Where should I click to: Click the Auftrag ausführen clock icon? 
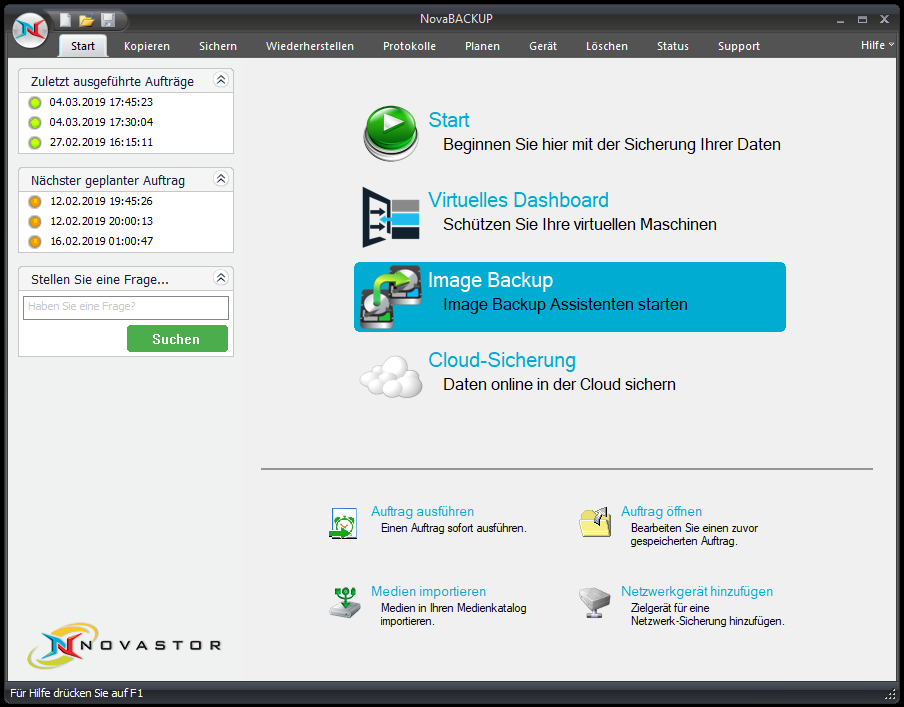pyautogui.click(x=344, y=524)
